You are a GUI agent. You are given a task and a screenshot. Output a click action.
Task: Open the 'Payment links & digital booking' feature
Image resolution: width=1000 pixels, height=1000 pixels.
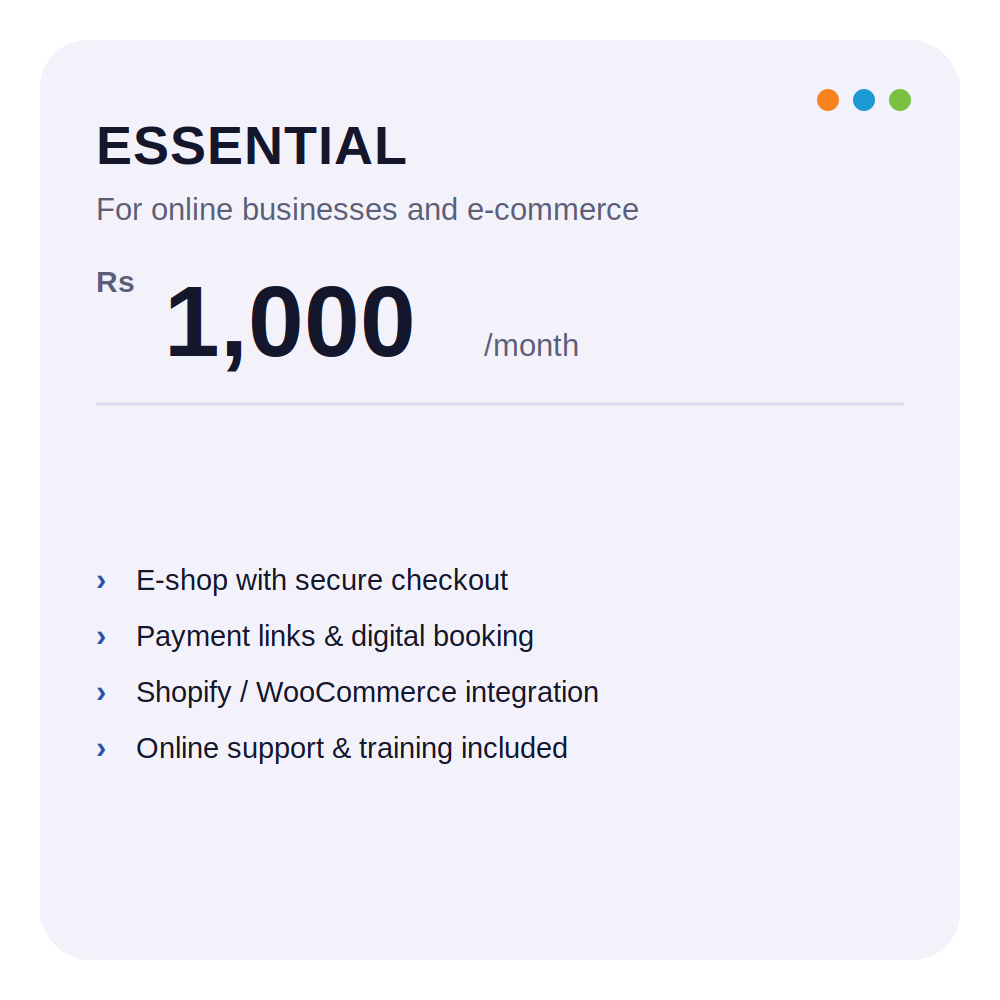[335, 637]
